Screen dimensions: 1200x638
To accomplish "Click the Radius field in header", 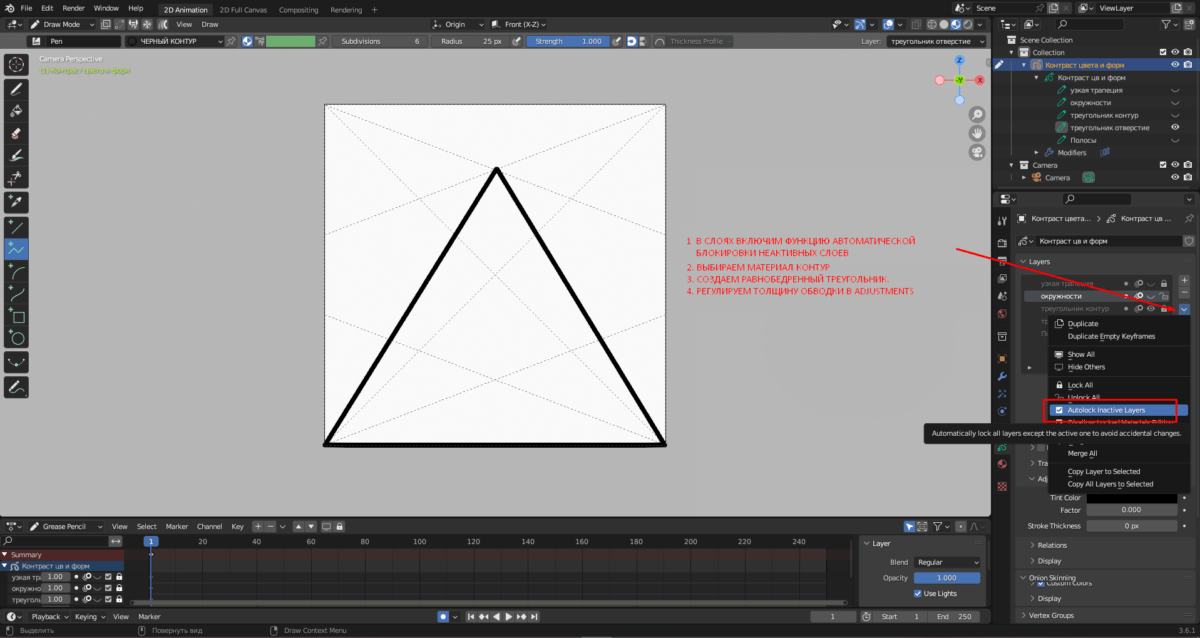I will tap(472, 41).
